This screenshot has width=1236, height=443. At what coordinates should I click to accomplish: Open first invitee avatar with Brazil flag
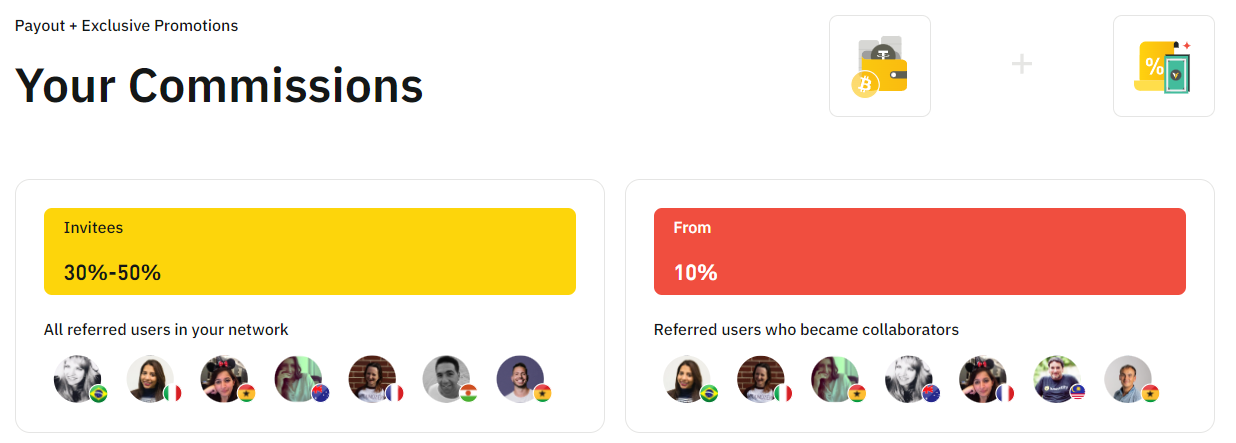point(79,379)
